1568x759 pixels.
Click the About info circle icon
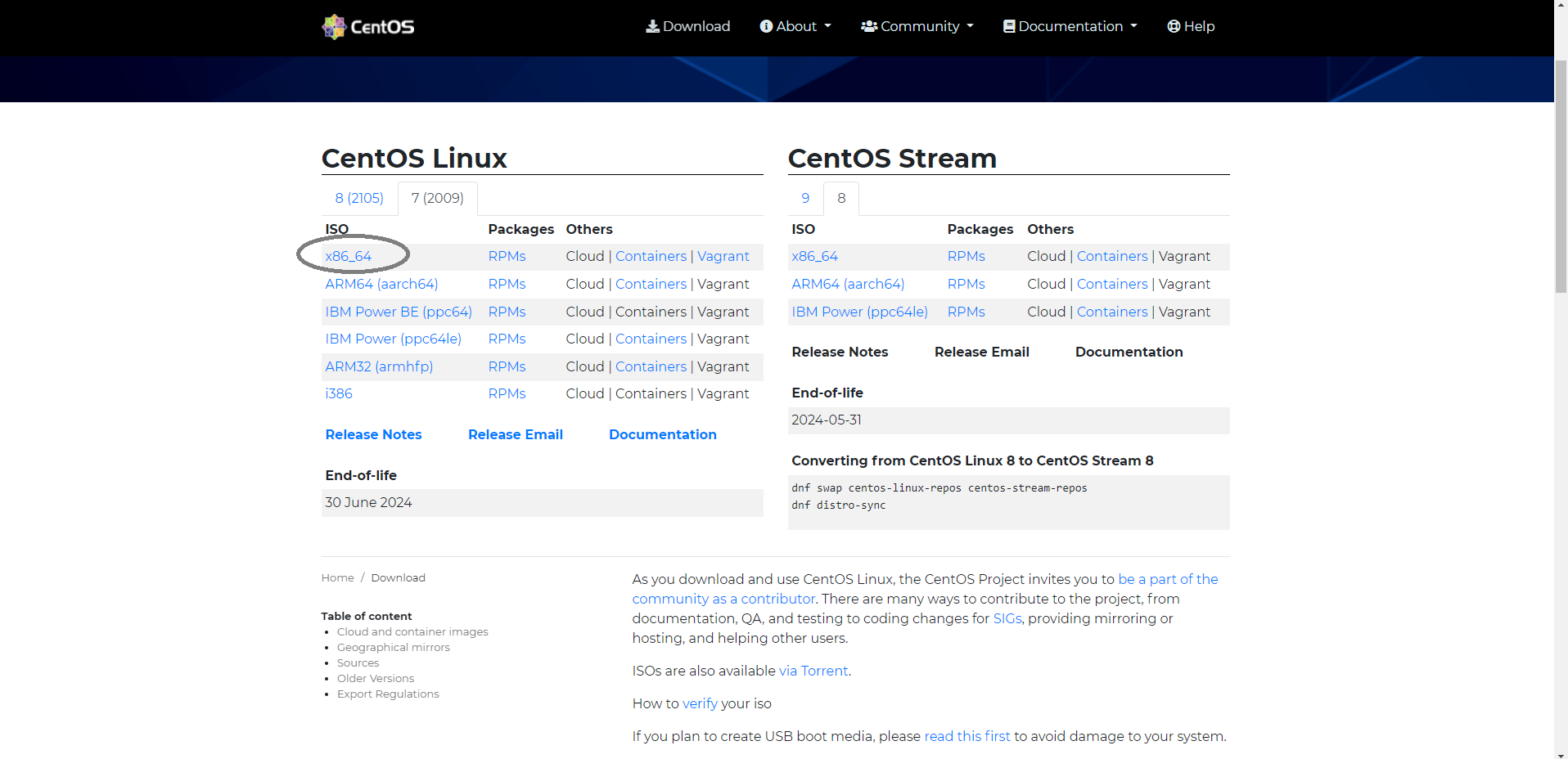766,26
